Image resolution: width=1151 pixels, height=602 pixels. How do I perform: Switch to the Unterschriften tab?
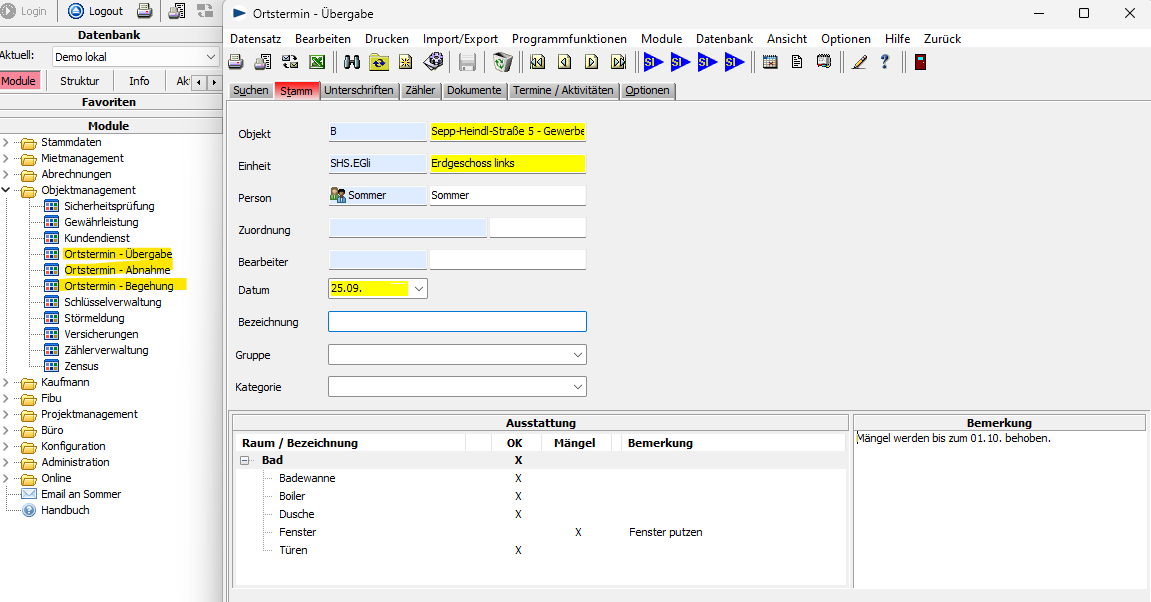tap(359, 90)
